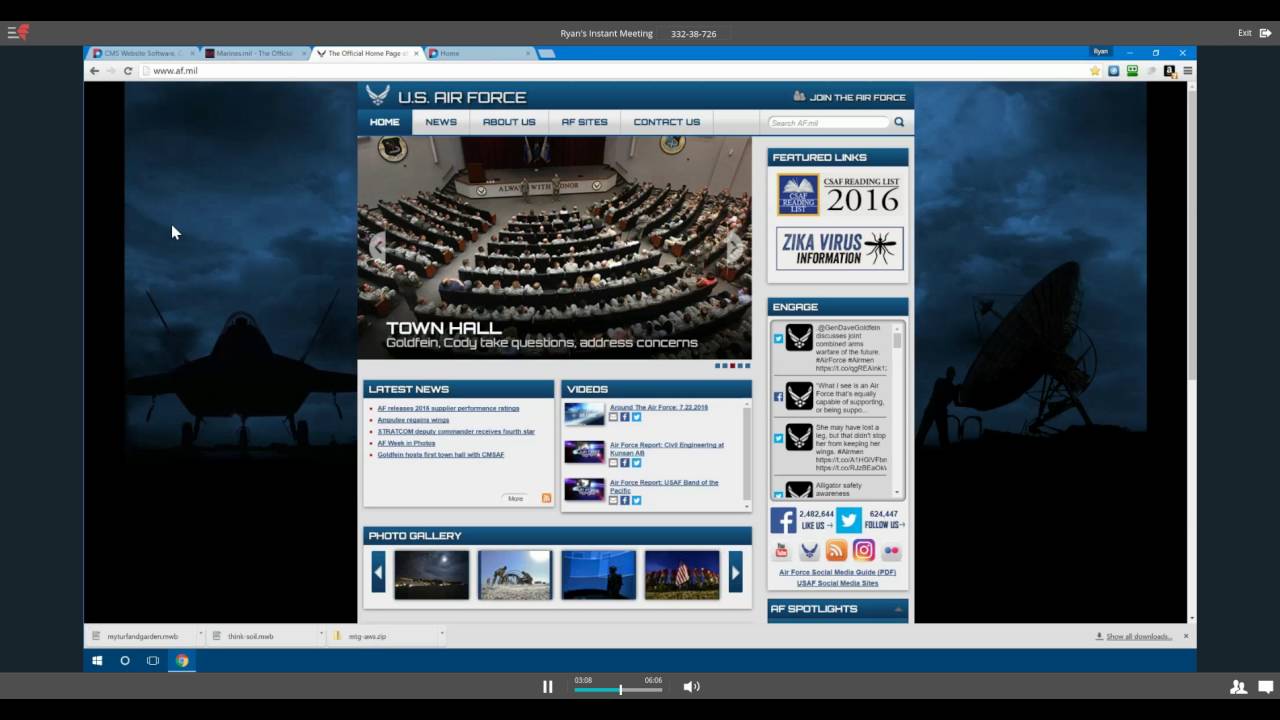Open the Air Force wings blog icon
Viewport: 1280px width, 720px height.
(809, 551)
